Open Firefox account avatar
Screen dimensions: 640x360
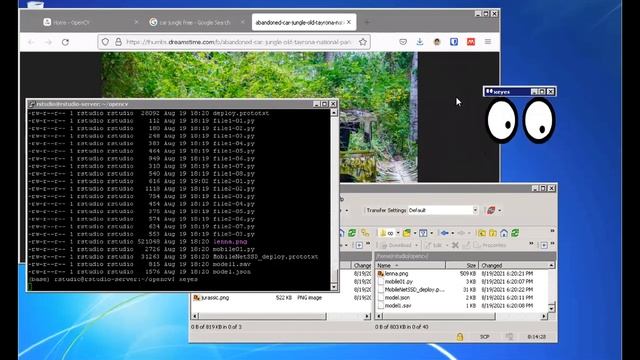(x=437, y=42)
